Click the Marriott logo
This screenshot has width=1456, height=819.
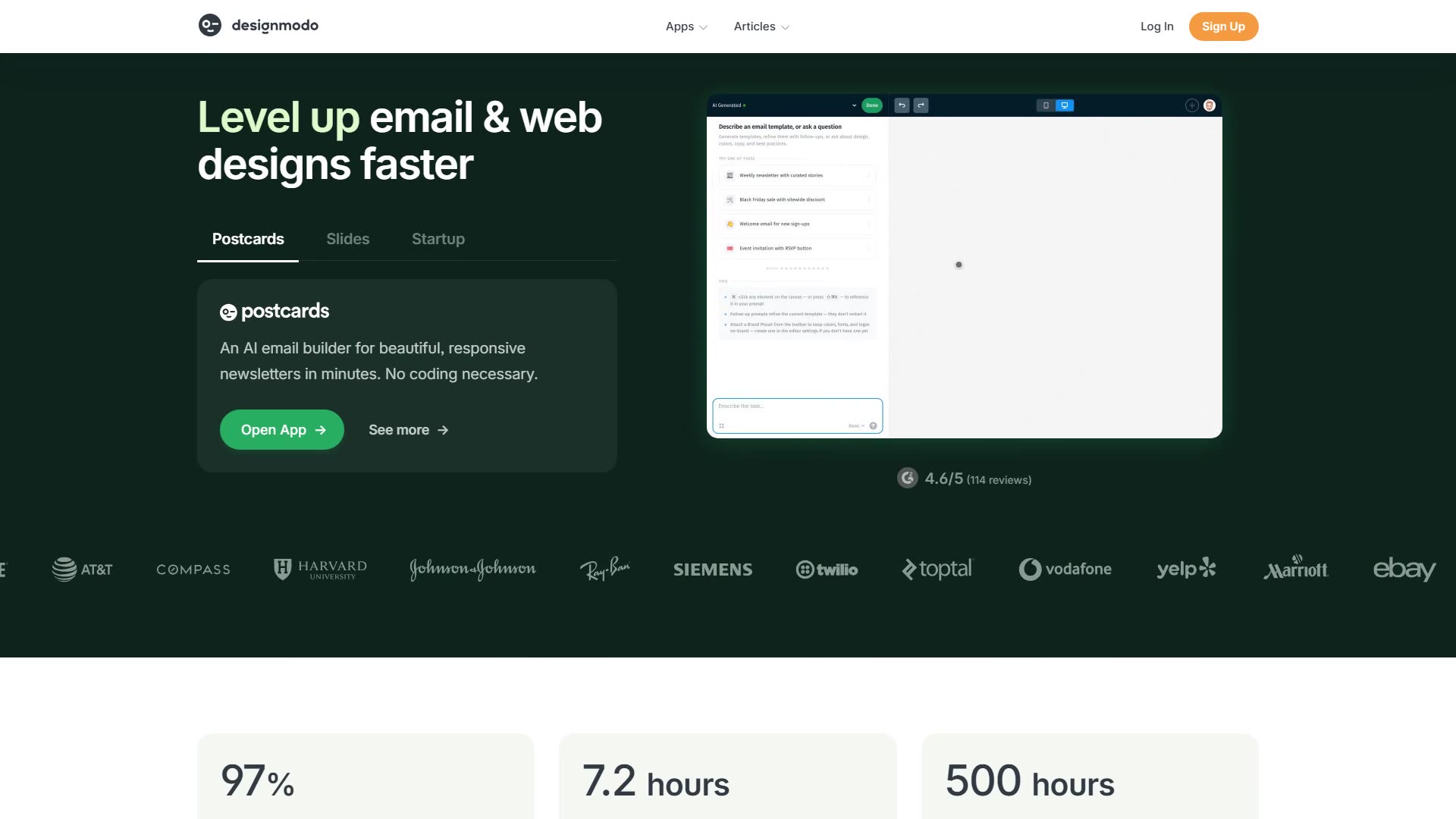(x=1295, y=567)
